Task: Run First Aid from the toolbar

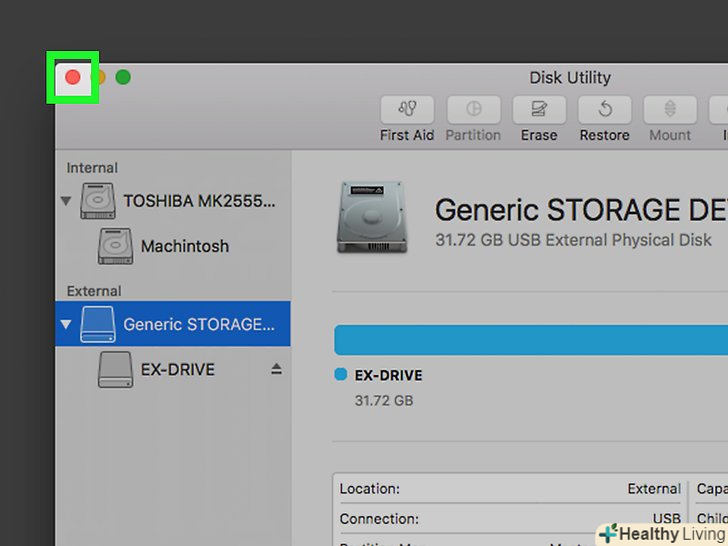Action: point(407,110)
